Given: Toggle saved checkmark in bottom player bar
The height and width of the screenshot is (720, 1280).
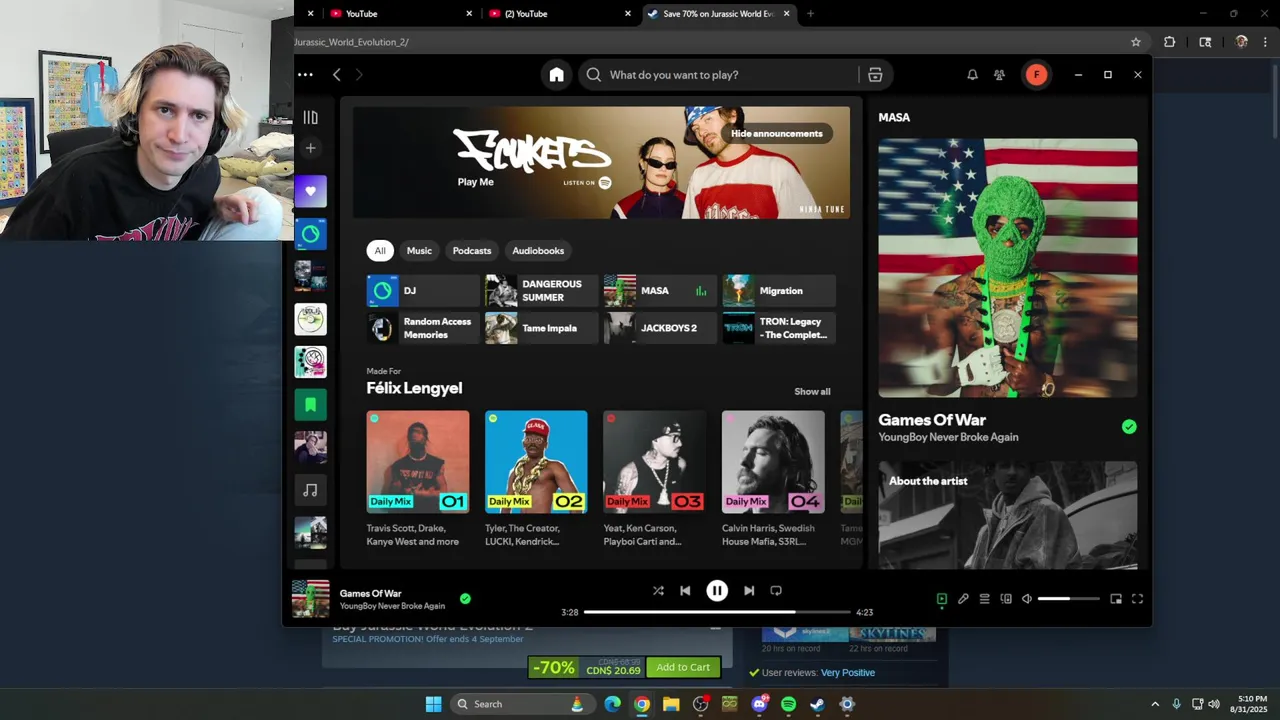Looking at the screenshot, I should pyautogui.click(x=465, y=599).
